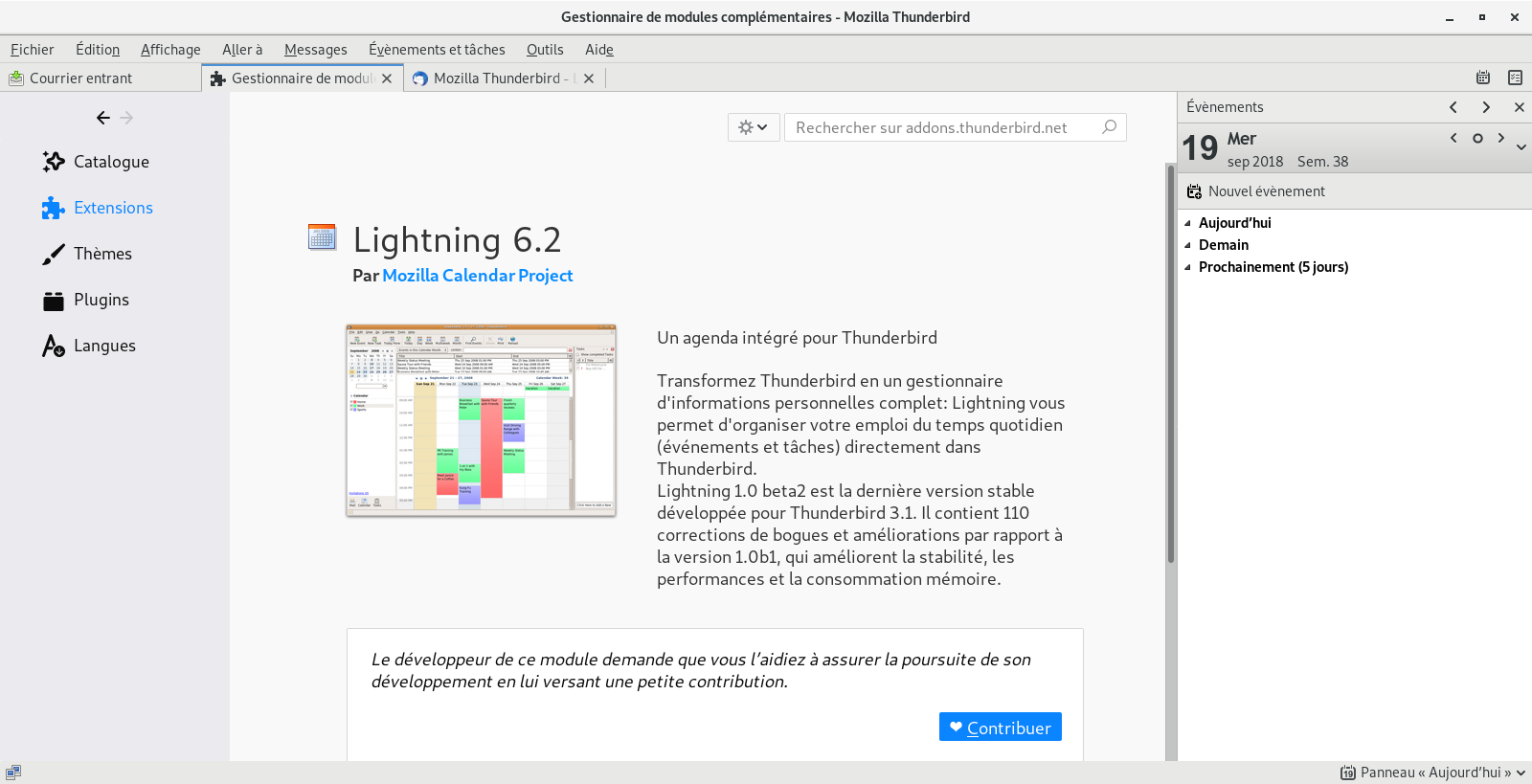This screenshot has width=1532, height=784.
Task: Click the magnifier search icon
Action: click(x=1110, y=126)
